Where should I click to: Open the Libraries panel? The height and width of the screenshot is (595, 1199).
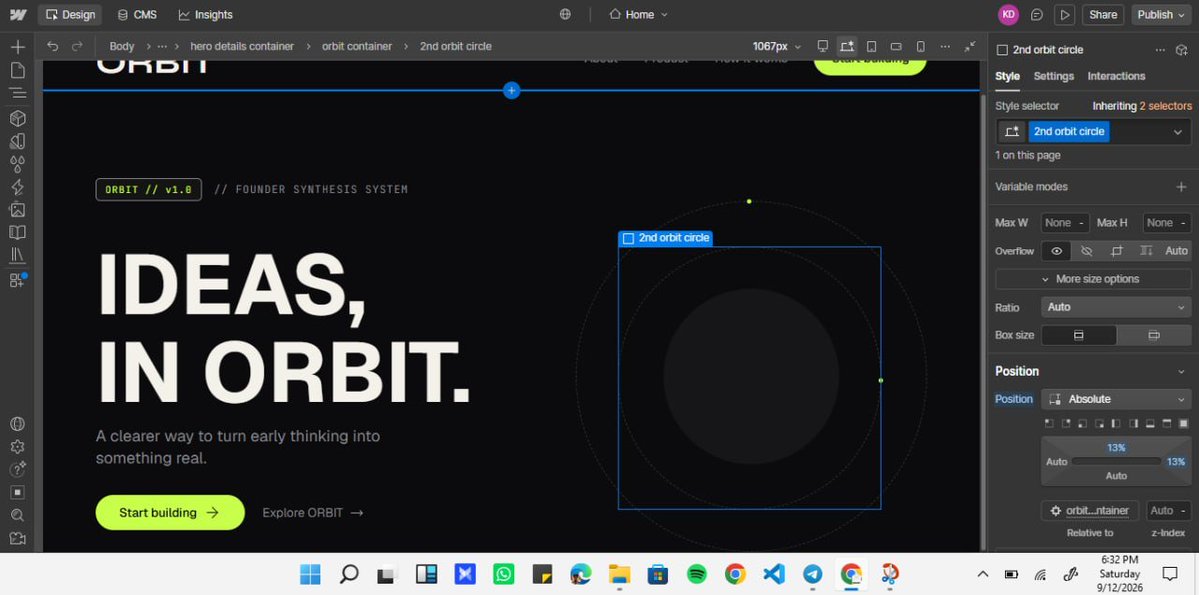pos(18,255)
